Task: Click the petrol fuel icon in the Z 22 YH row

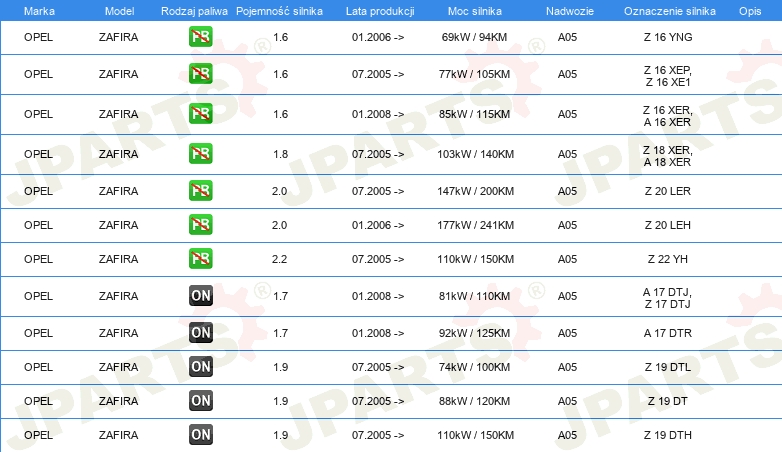Action: click(x=200, y=258)
